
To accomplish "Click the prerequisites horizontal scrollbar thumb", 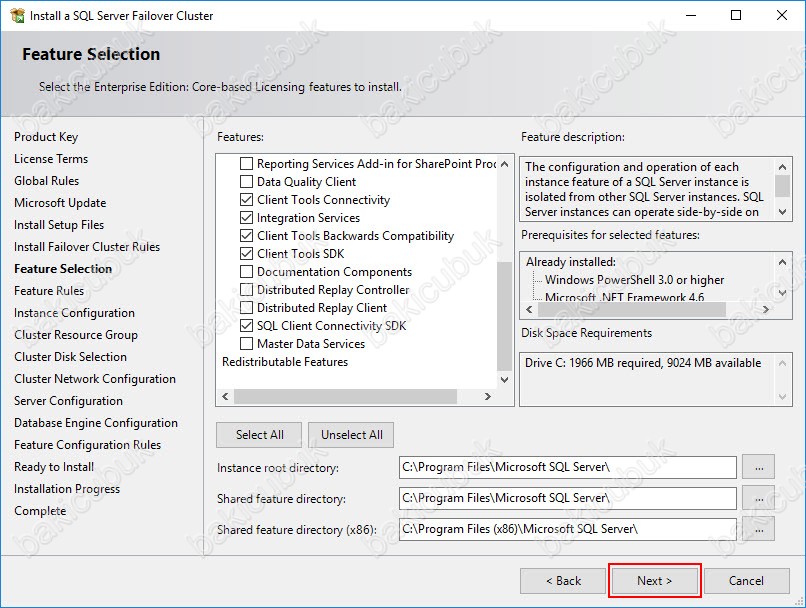I will coord(632,309).
